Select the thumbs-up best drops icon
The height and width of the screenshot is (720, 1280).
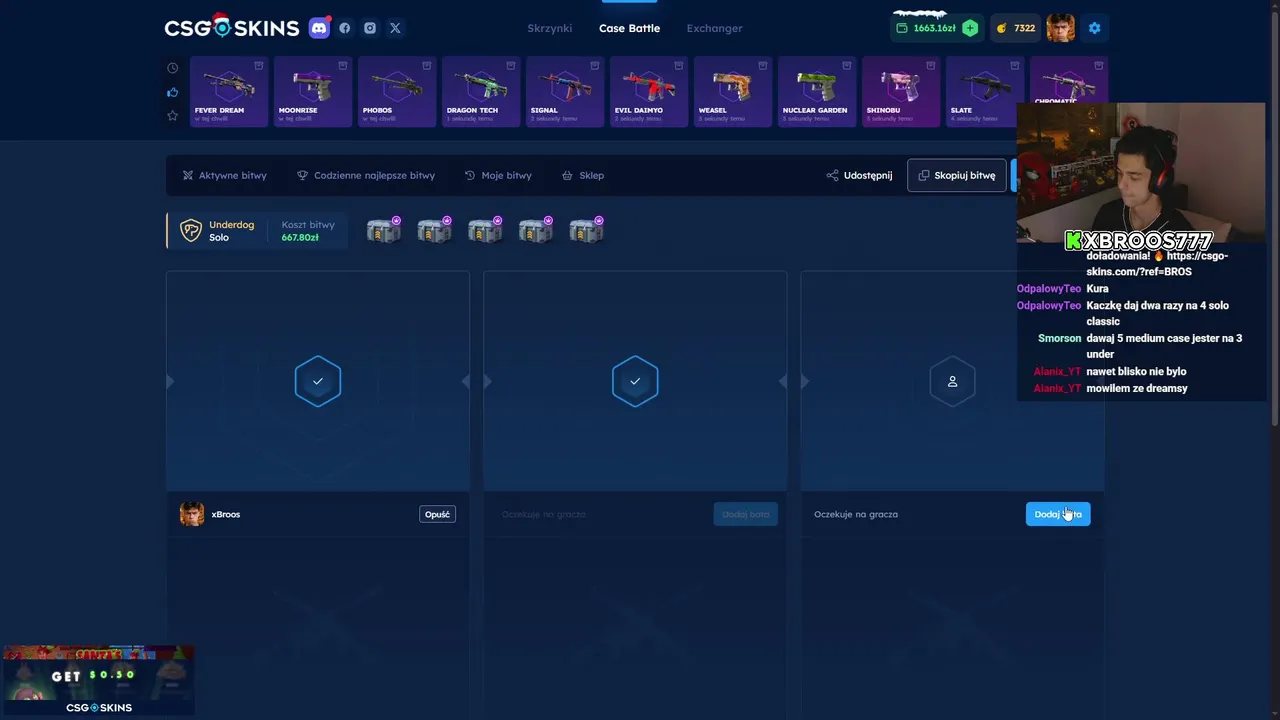172,92
